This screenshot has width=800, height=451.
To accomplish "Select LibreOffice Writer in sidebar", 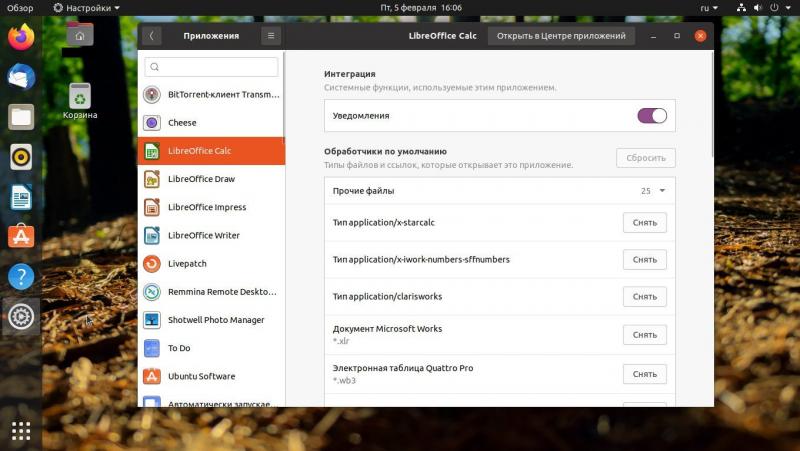I will [x=210, y=236].
